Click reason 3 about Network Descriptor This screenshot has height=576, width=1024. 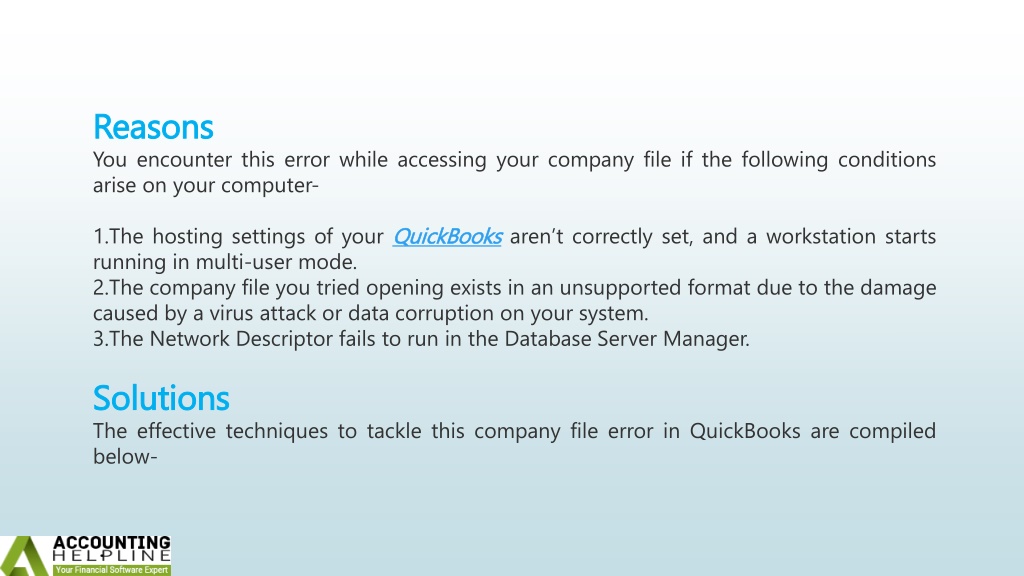[x=421, y=339]
